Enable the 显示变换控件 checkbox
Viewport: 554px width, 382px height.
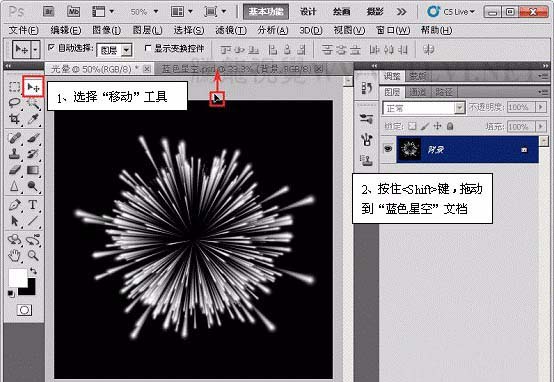point(148,47)
